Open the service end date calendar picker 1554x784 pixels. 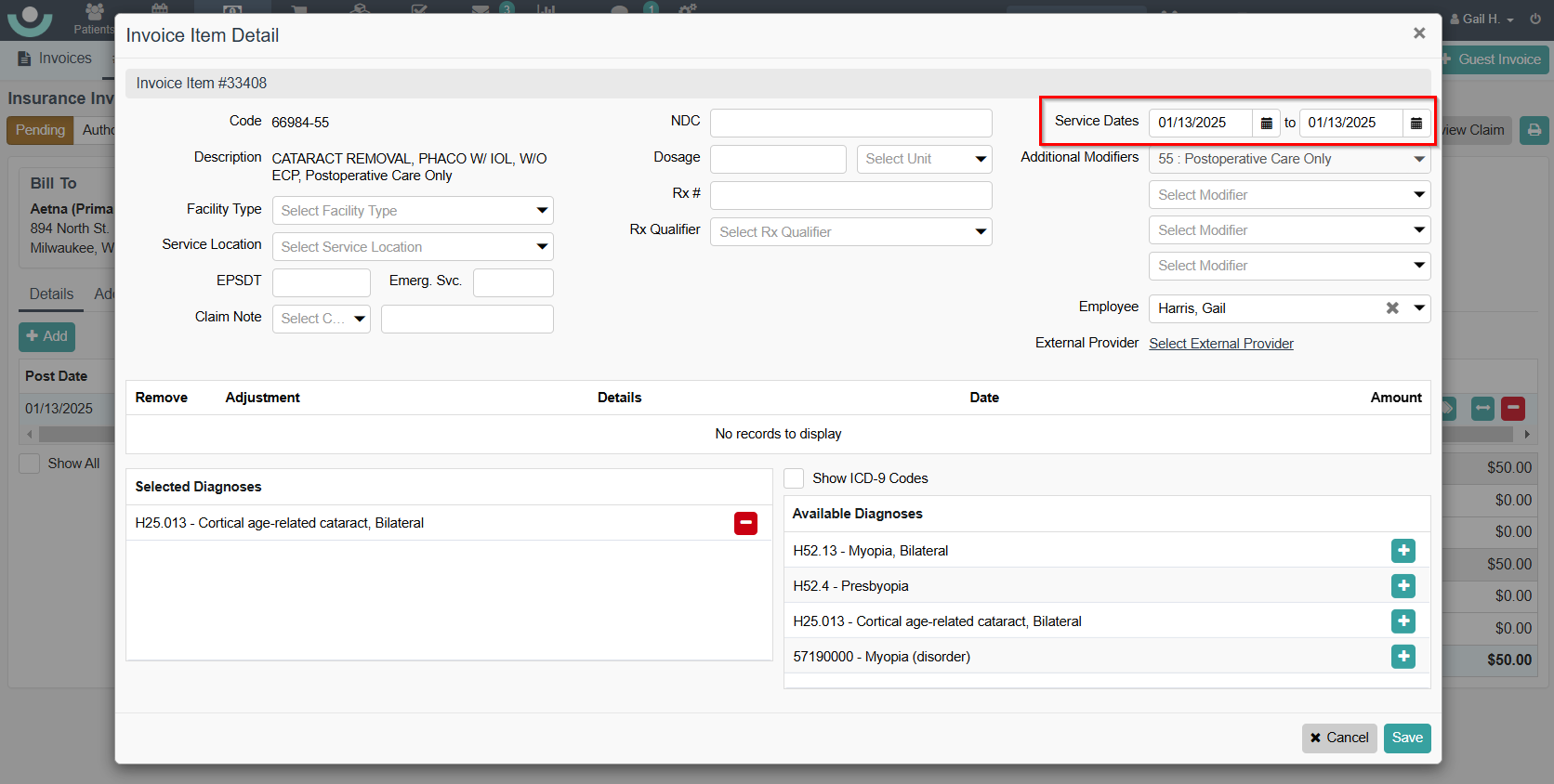[x=1416, y=123]
